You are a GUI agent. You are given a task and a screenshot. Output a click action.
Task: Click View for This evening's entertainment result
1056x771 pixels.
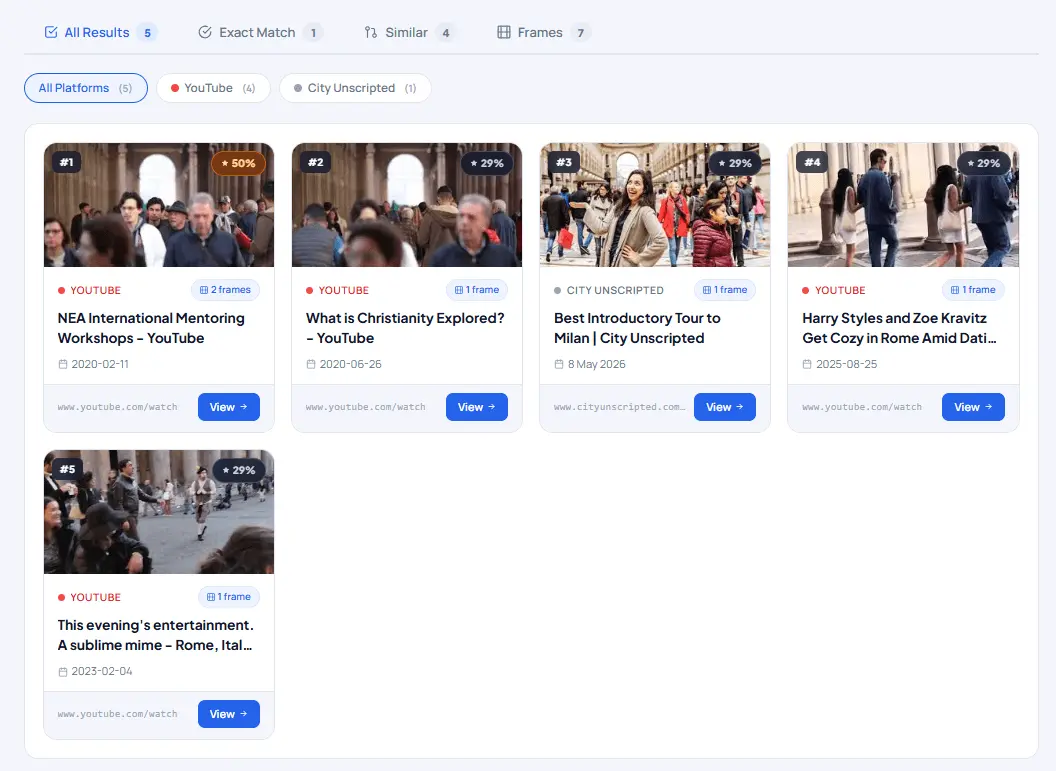tap(228, 714)
